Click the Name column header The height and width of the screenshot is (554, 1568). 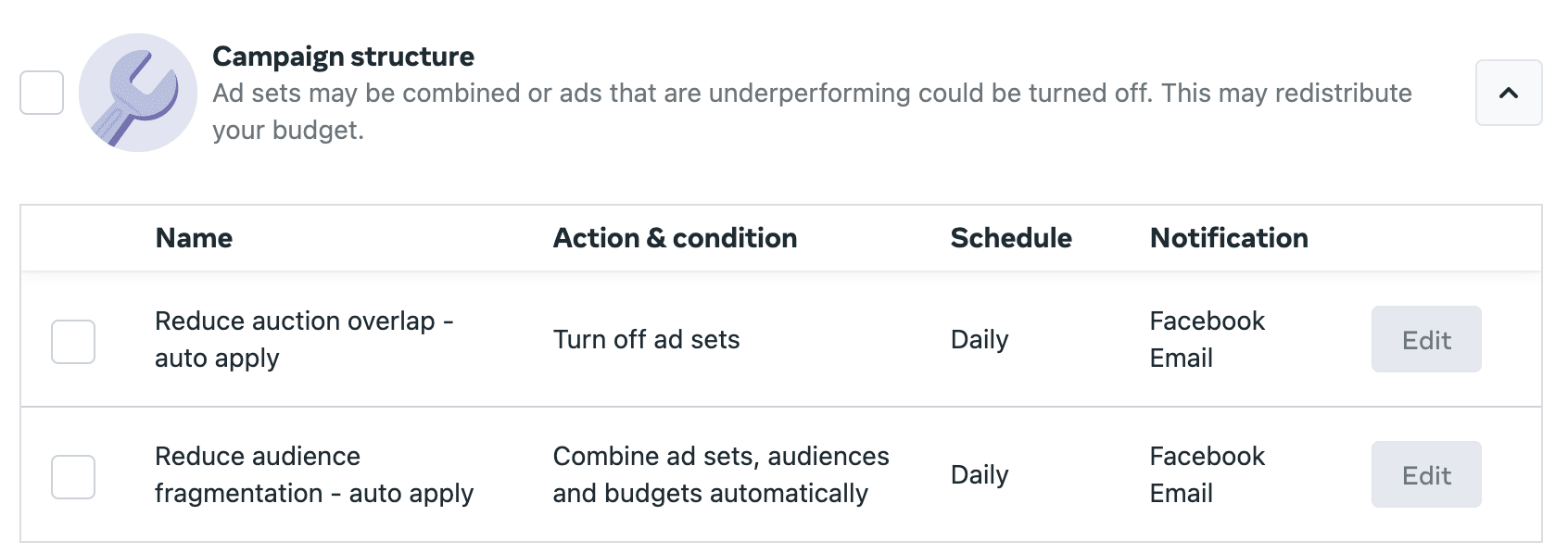point(194,238)
